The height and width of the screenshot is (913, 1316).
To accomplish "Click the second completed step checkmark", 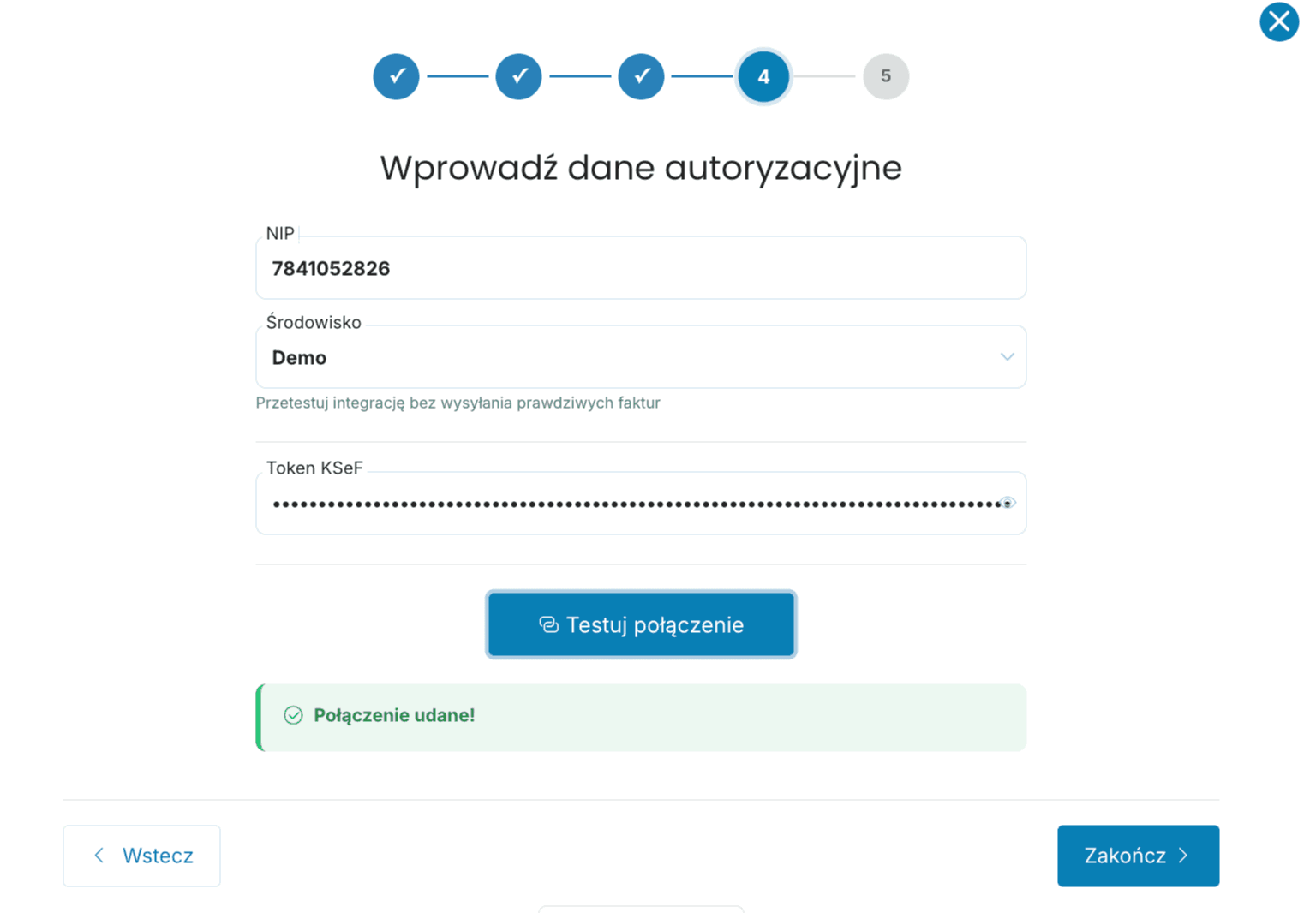I will point(518,76).
